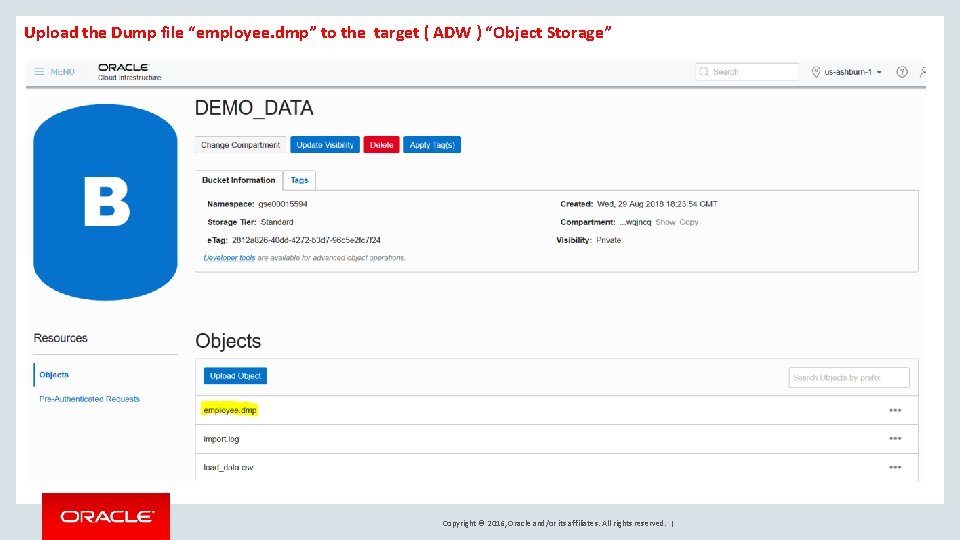
Task: Click the Created date value
Action: click(657, 204)
